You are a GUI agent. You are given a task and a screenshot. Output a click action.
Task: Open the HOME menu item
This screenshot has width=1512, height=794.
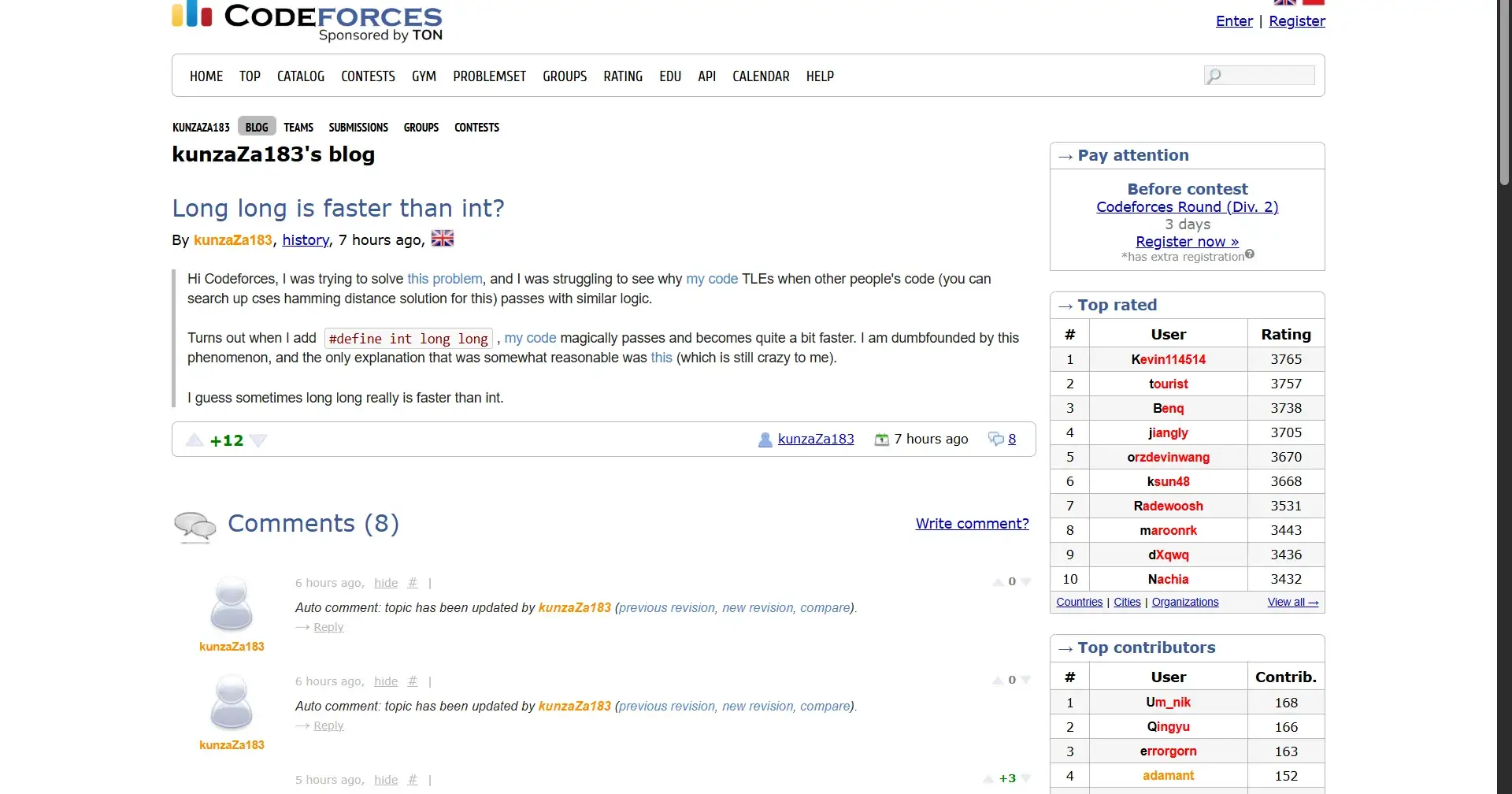coord(206,76)
